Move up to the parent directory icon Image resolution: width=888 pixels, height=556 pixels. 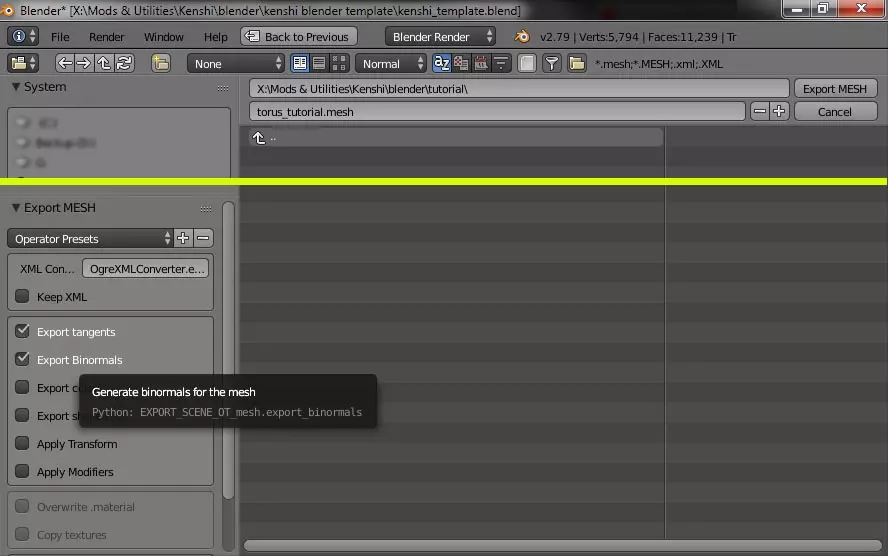[104, 63]
